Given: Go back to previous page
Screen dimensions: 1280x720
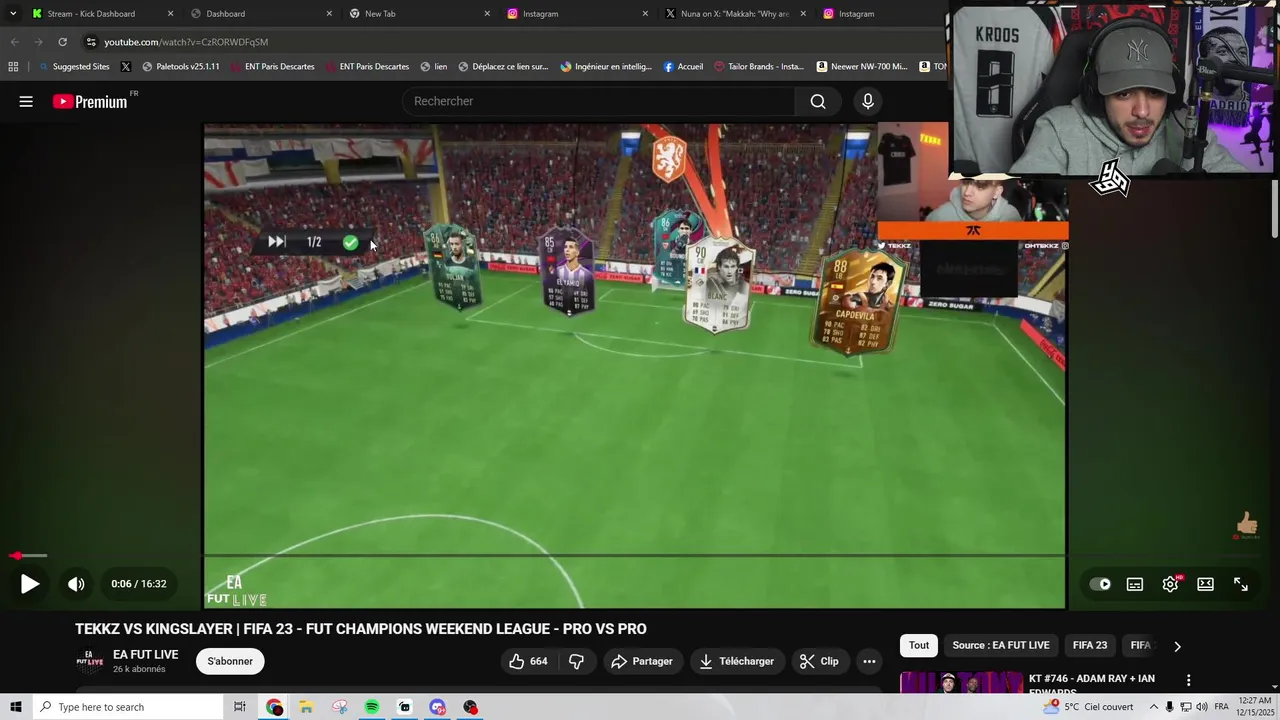Looking at the screenshot, I should [x=14, y=42].
